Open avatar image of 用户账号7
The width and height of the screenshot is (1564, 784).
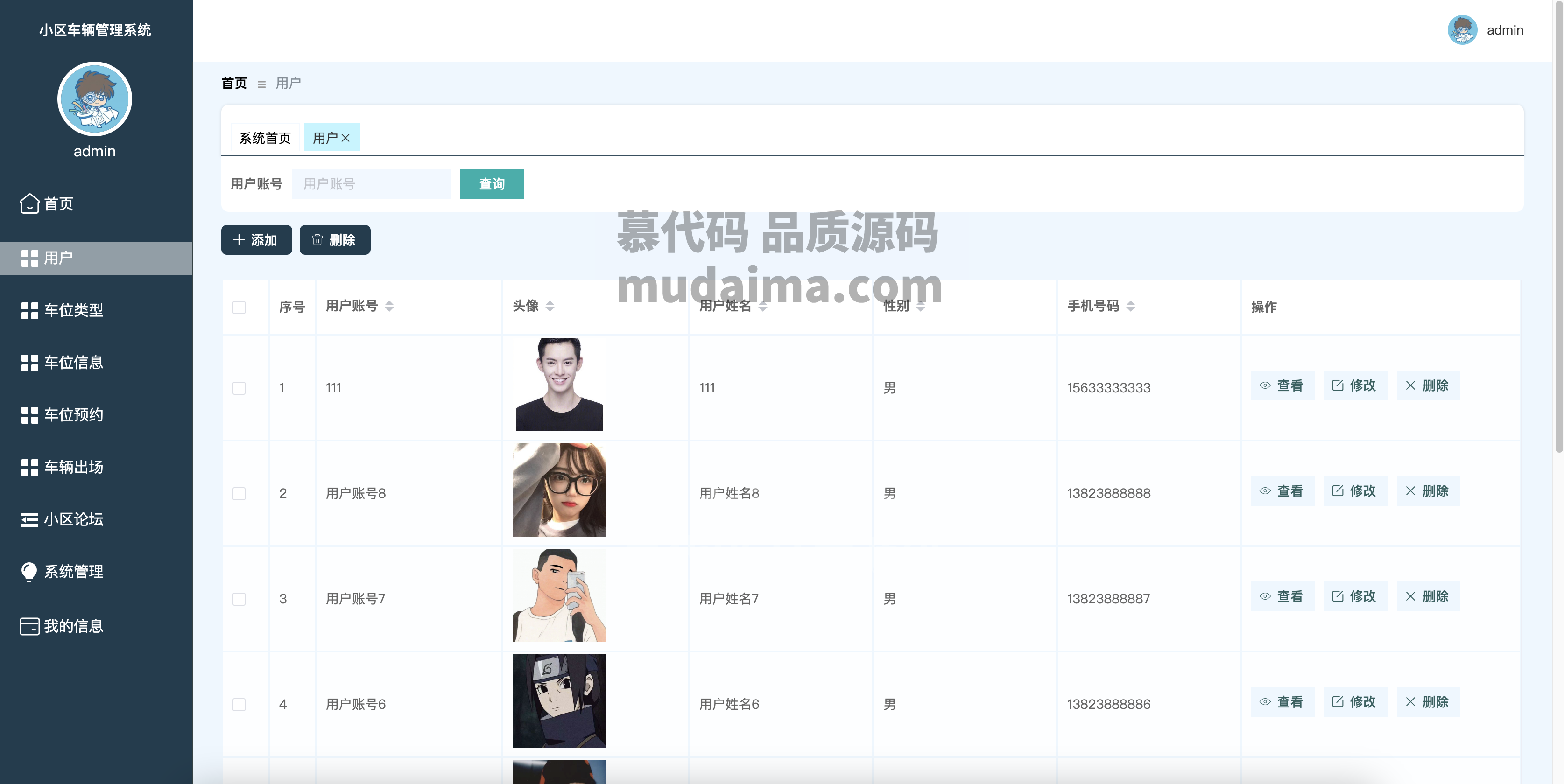(559, 595)
